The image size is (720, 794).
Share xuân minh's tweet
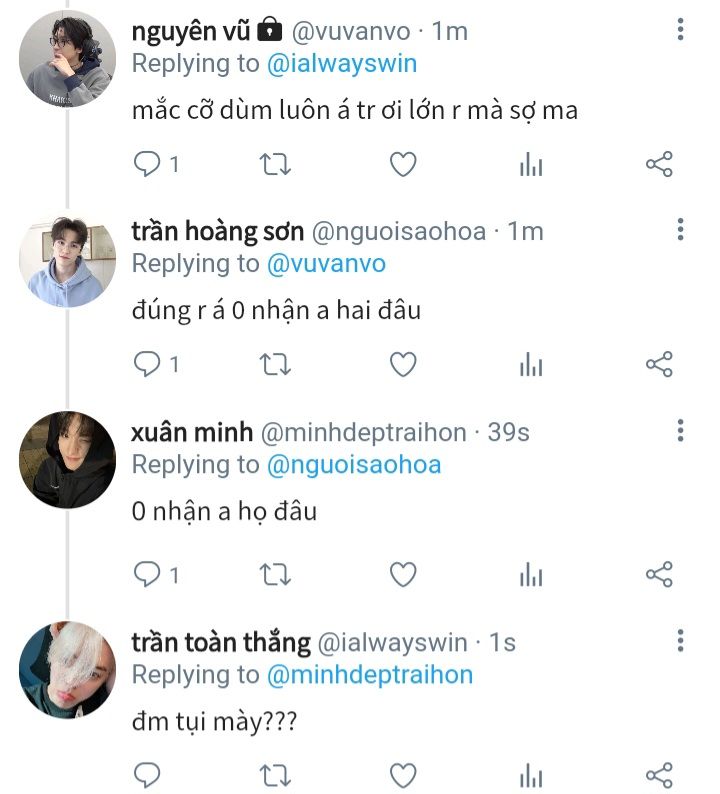click(659, 574)
